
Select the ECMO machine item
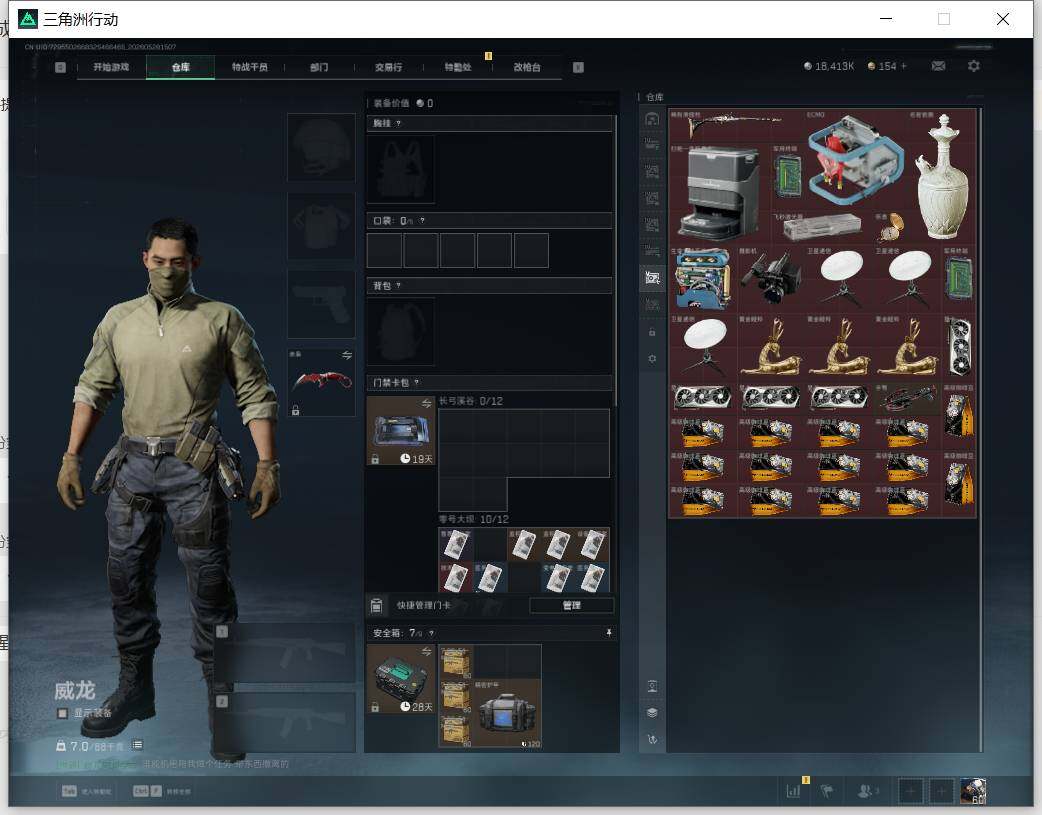[x=856, y=161]
